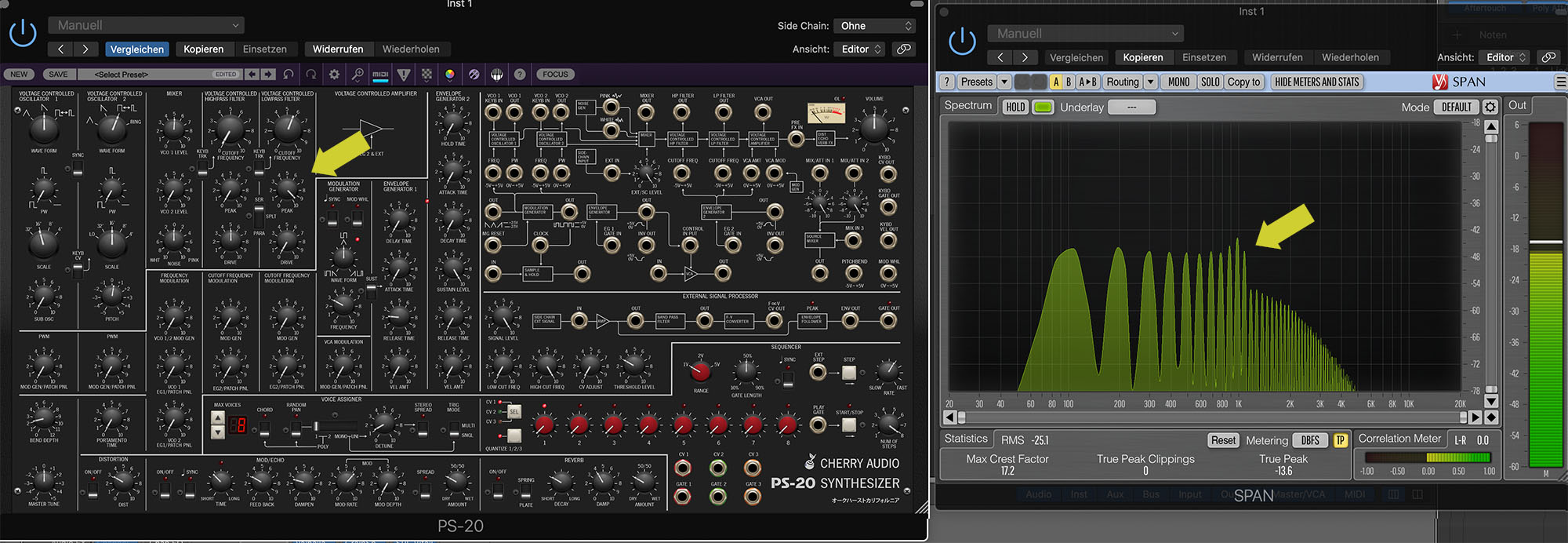The width and height of the screenshot is (1568, 543).
Task: Go to next PS-20 preset arrow
Action: [x=268, y=75]
